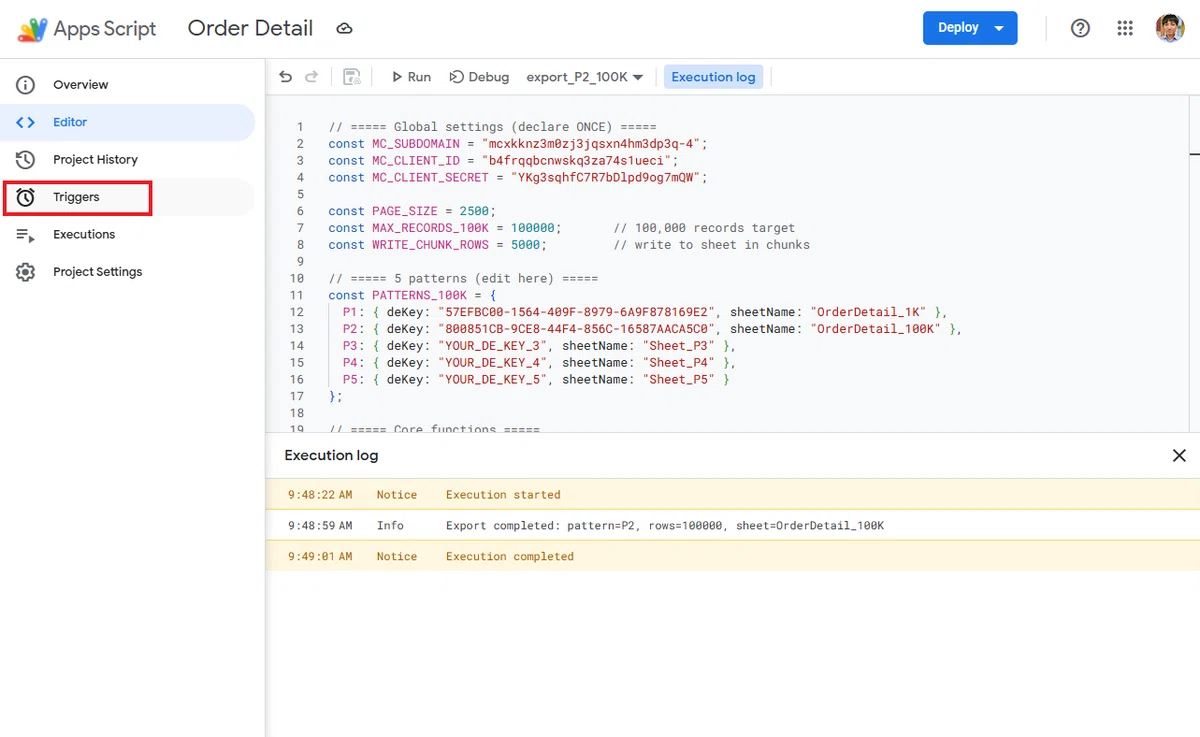Click the Order Detail project title
The width and height of the screenshot is (1200, 737).
[x=250, y=28]
